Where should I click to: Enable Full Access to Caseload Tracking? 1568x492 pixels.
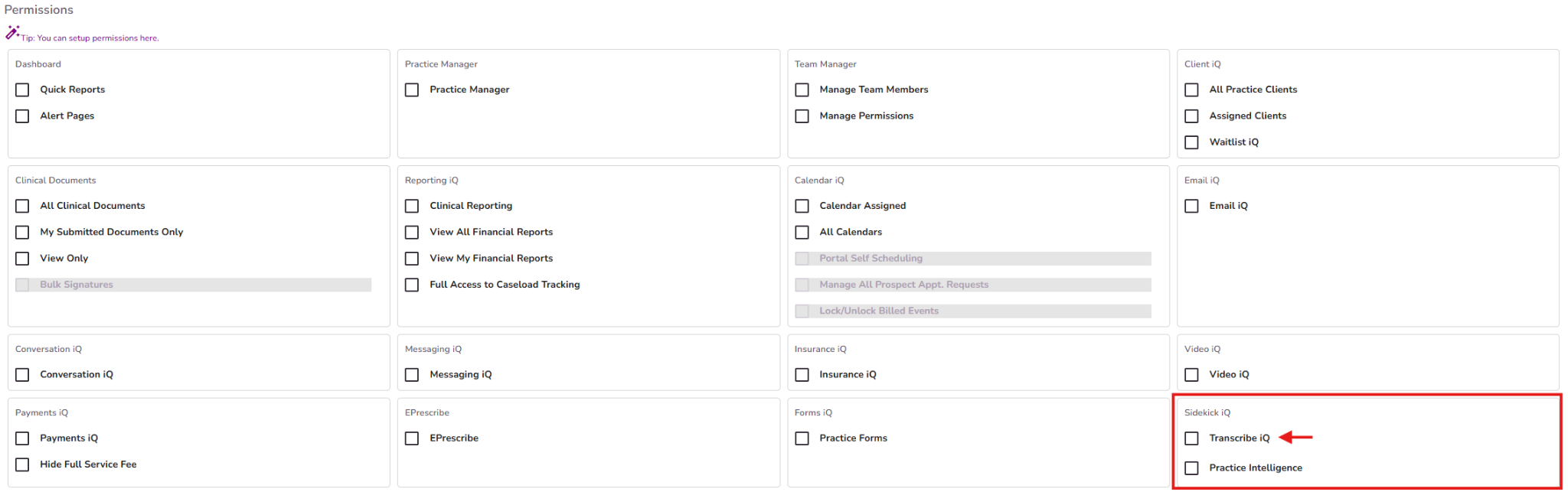pos(413,285)
